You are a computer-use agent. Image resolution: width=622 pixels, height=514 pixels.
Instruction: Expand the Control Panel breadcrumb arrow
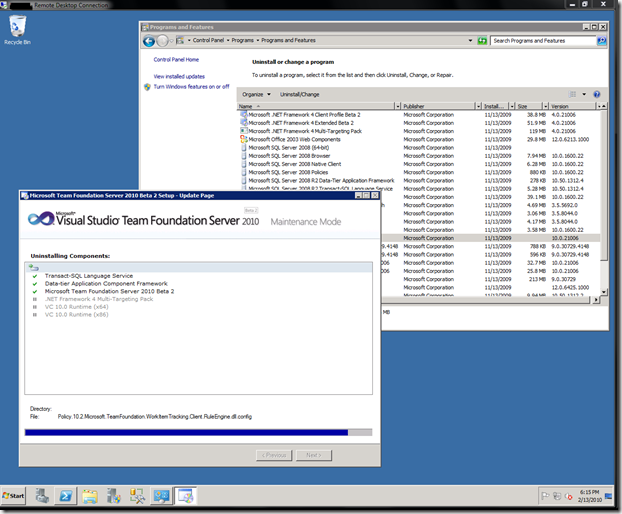[228, 40]
